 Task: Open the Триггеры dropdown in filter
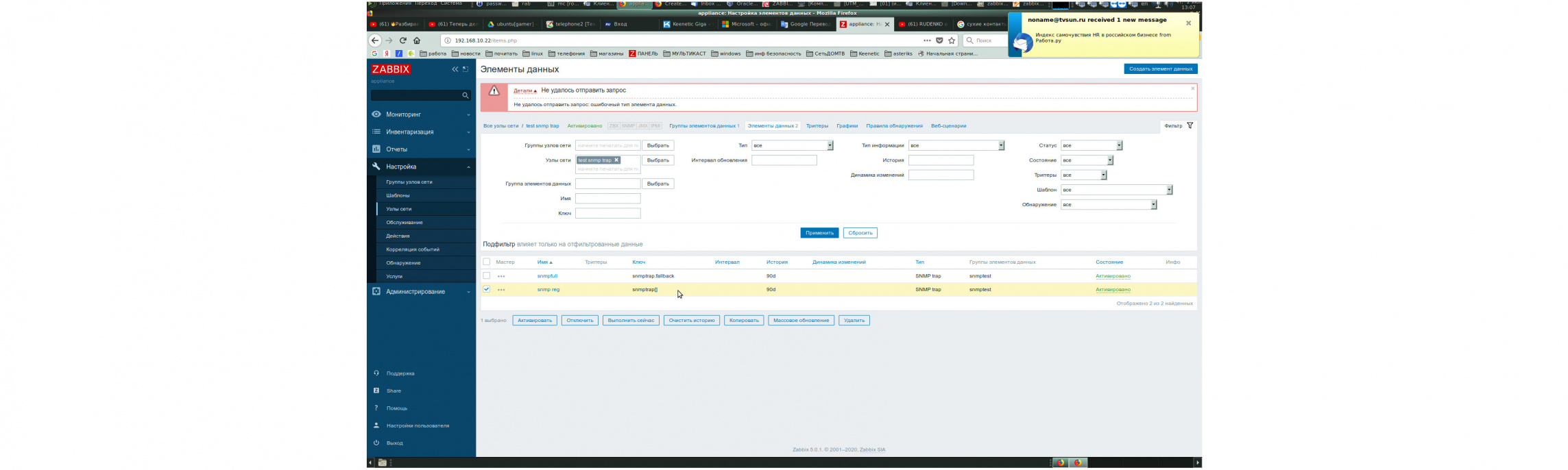pos(1083,175)
